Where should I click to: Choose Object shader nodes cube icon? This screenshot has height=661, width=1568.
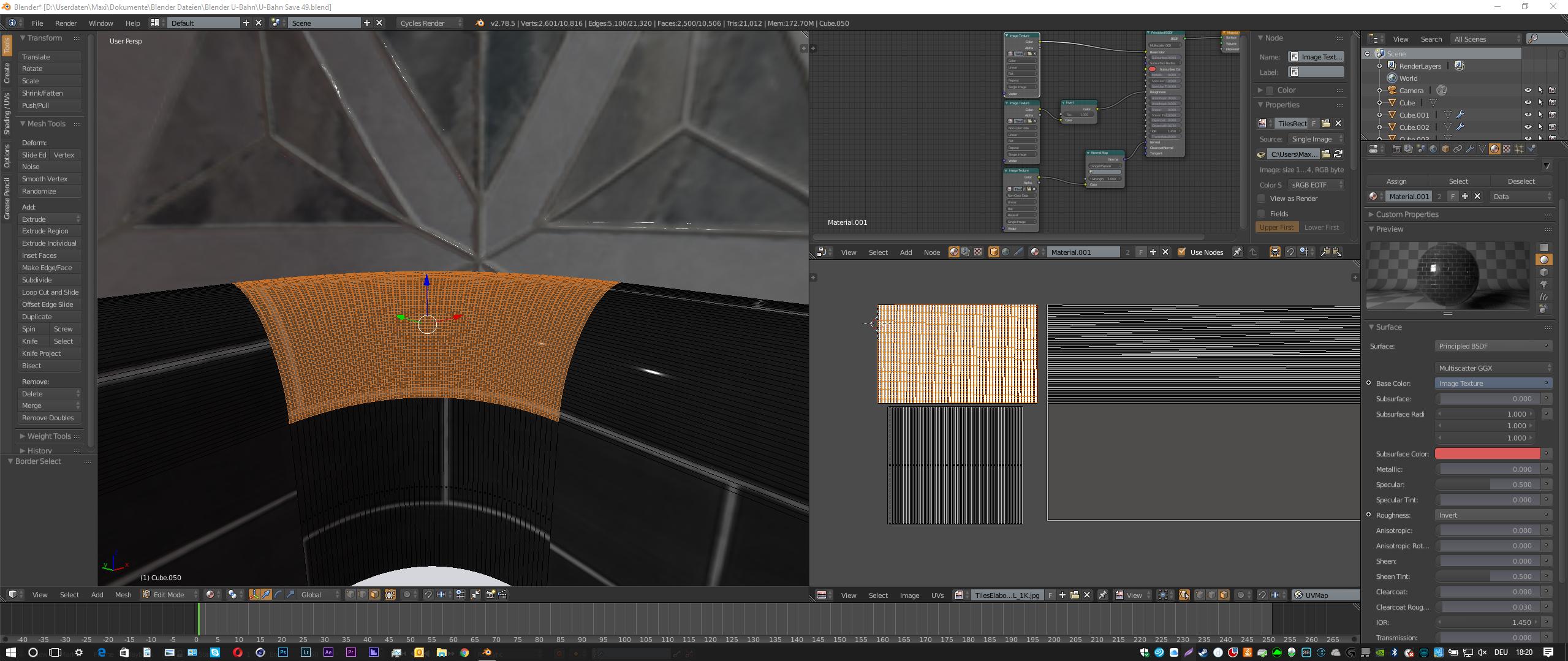(x=994, y=252)
